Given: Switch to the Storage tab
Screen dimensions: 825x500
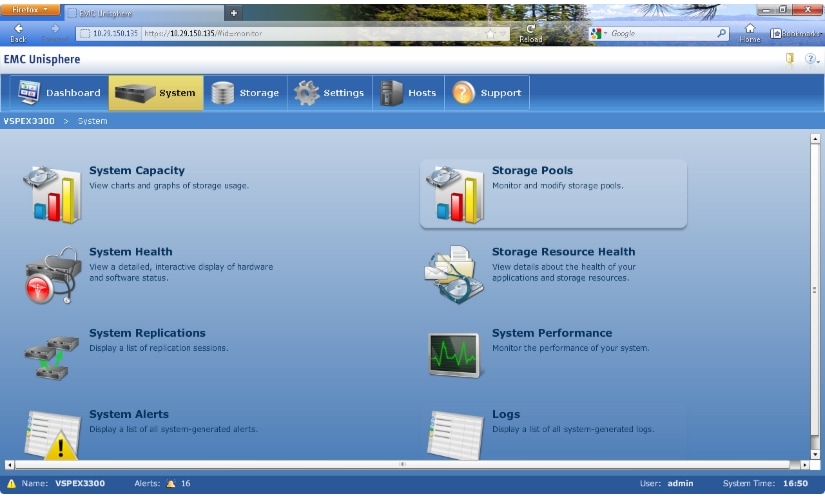Looking at the screenshot, I should click(x=245, y=93).
